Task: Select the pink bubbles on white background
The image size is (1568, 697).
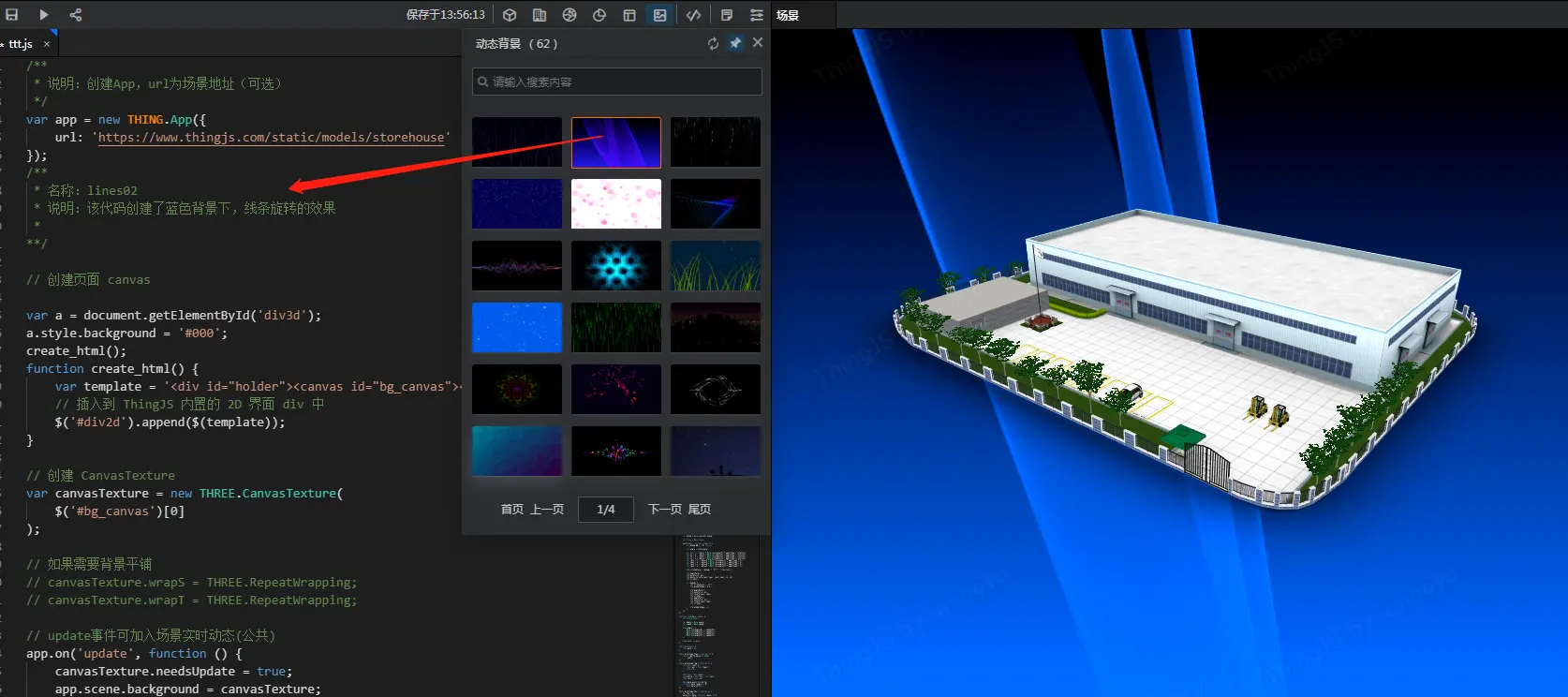Action: click(616, 204)
